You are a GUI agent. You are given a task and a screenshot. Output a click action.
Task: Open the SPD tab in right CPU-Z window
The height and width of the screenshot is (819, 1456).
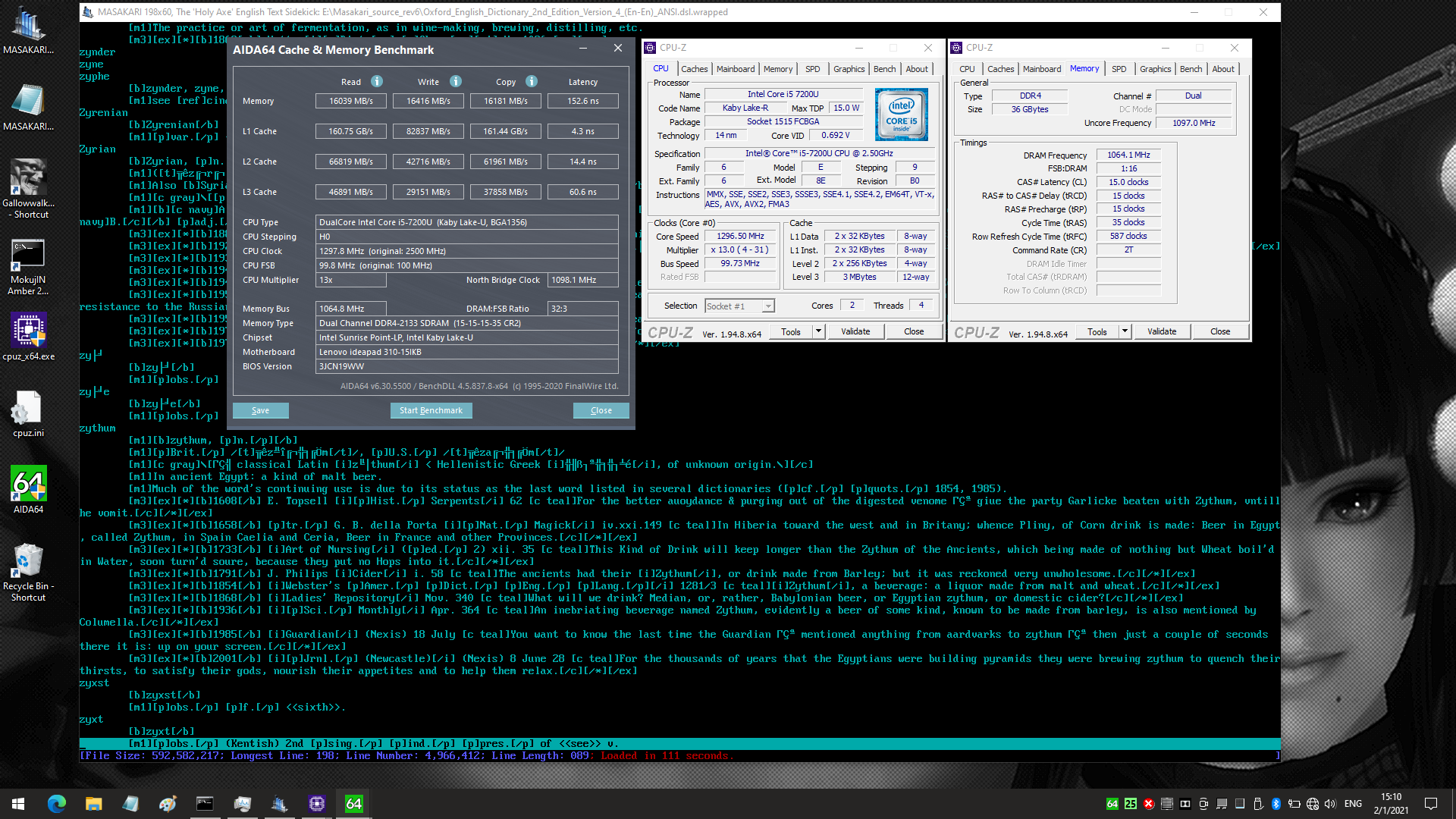(1119, 69)
